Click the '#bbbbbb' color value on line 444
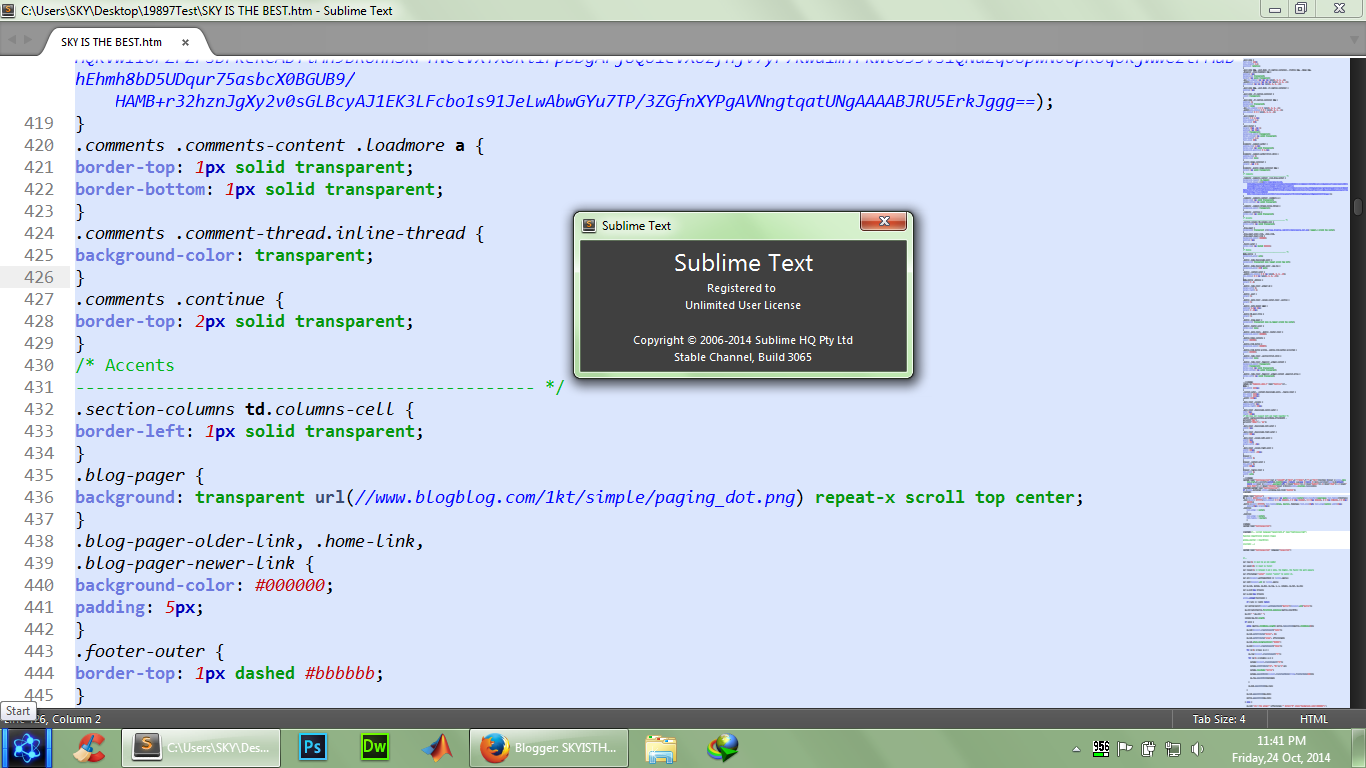This screenshot has width=1366, height=768. (x=340, y=673)
